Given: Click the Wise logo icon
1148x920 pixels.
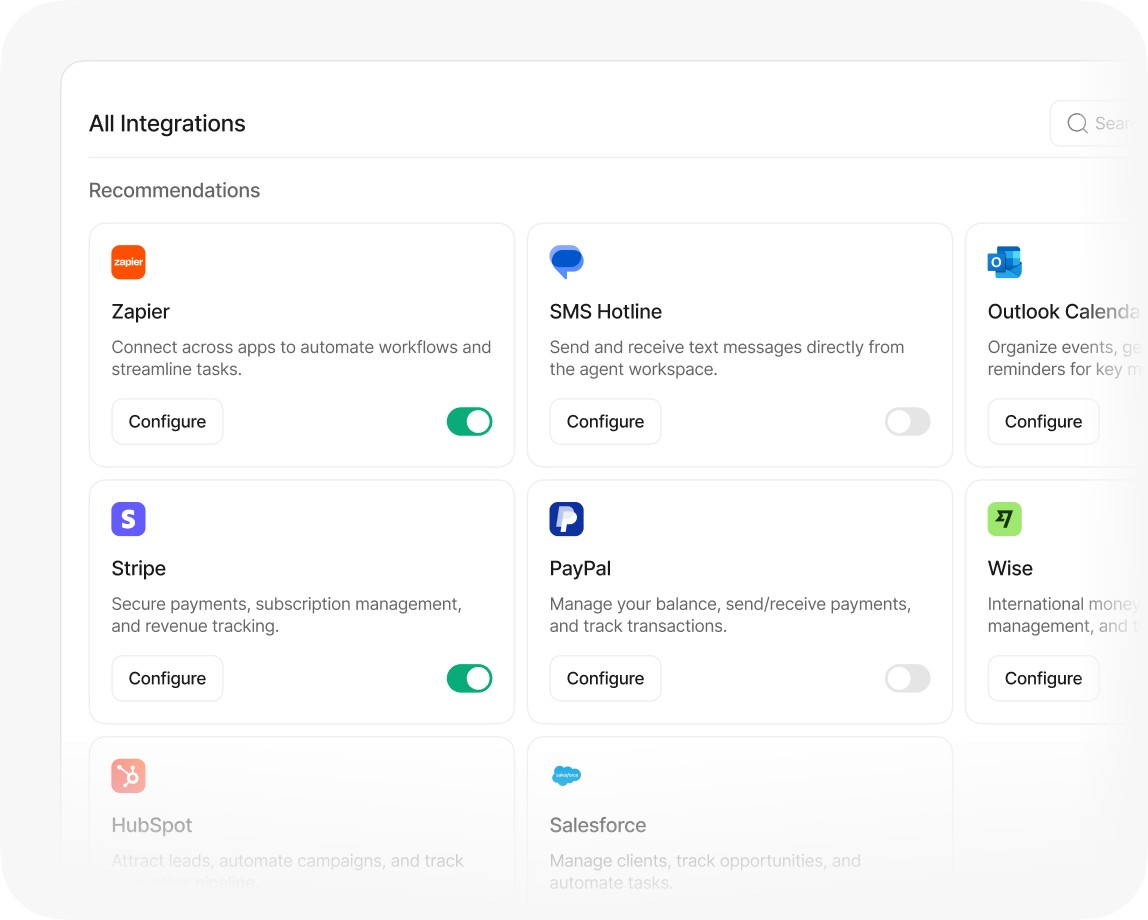Looking at the screenshot, I should click(x=1004, y=519).
